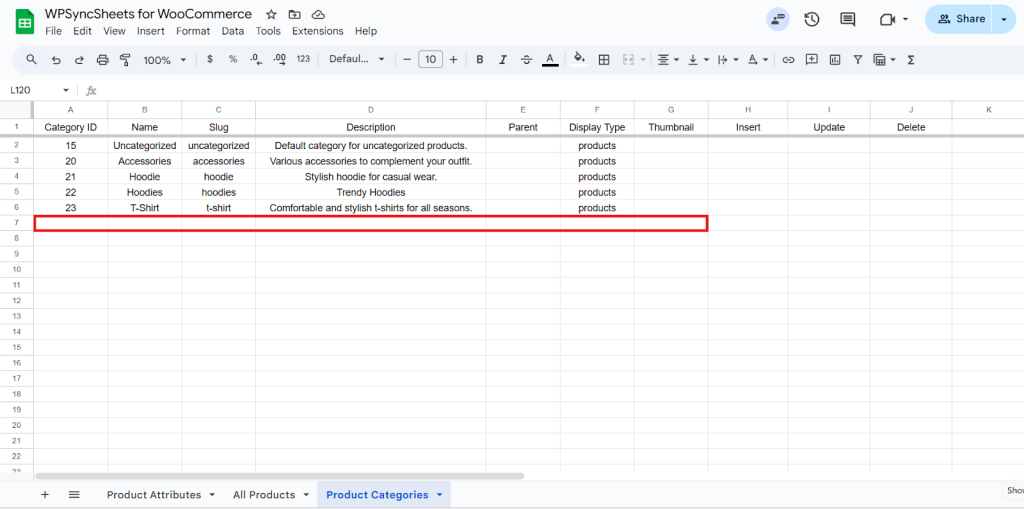Viewport: 1024px width, 509px height.
Task: Open the View menu
Action: (x=114, y=31)
